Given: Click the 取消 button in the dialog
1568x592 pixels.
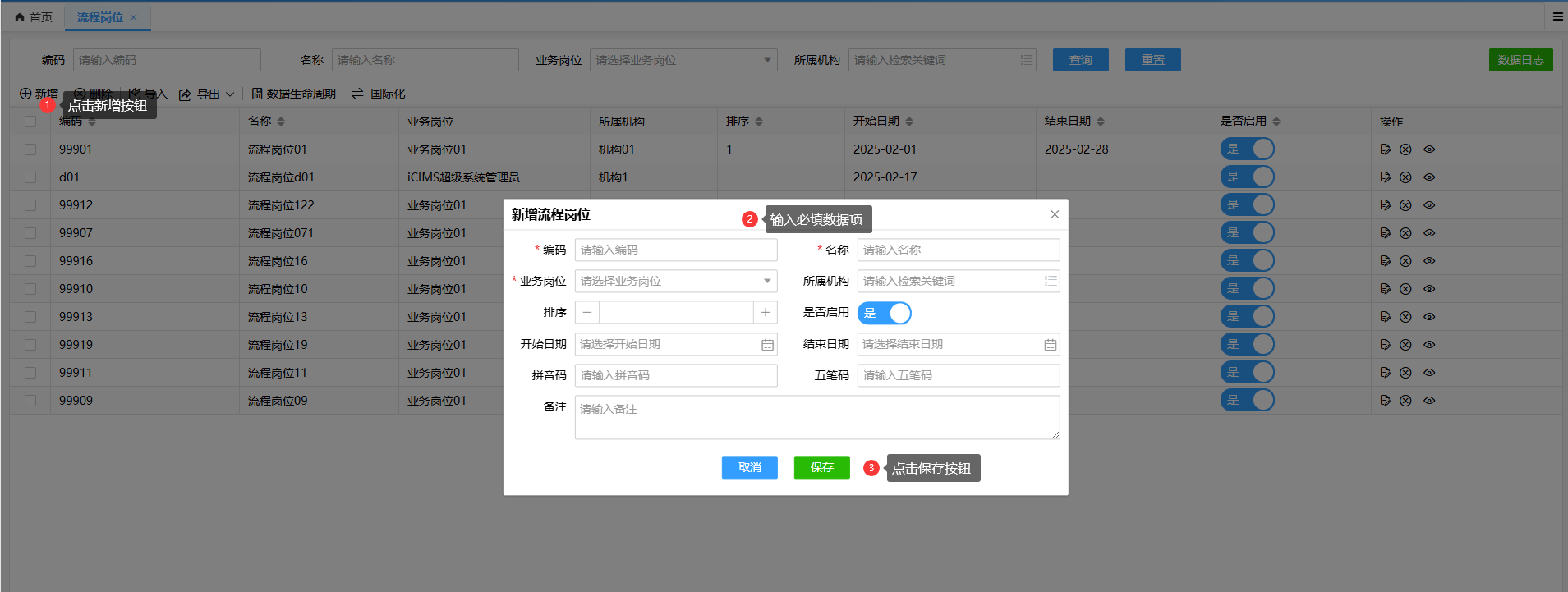Looking at the screenshot, I should pos(749,467).
